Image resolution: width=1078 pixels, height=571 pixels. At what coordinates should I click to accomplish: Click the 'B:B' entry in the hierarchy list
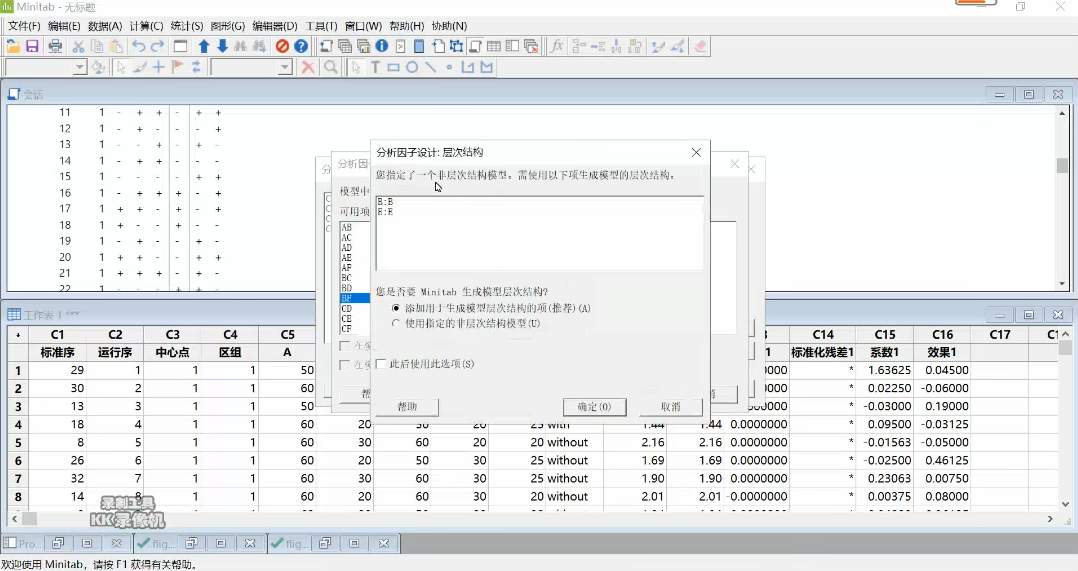385,201
